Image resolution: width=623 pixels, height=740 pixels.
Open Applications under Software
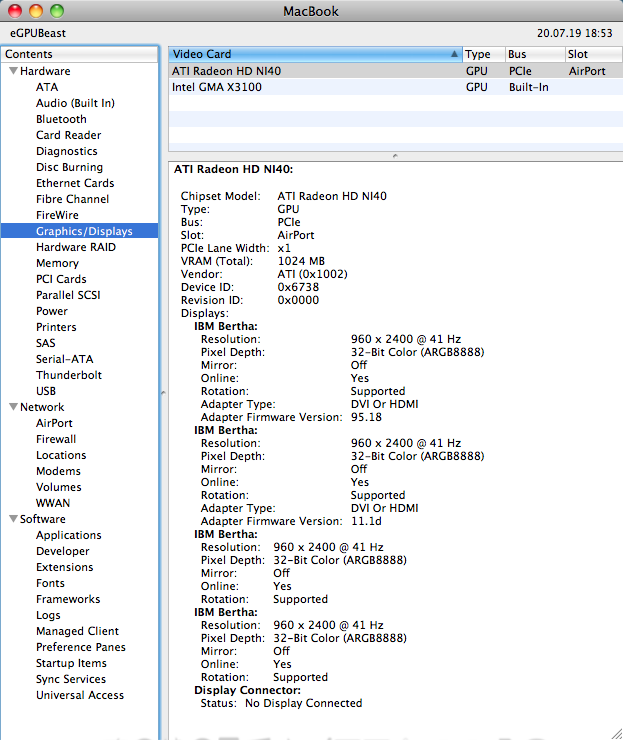pos(68,535)
